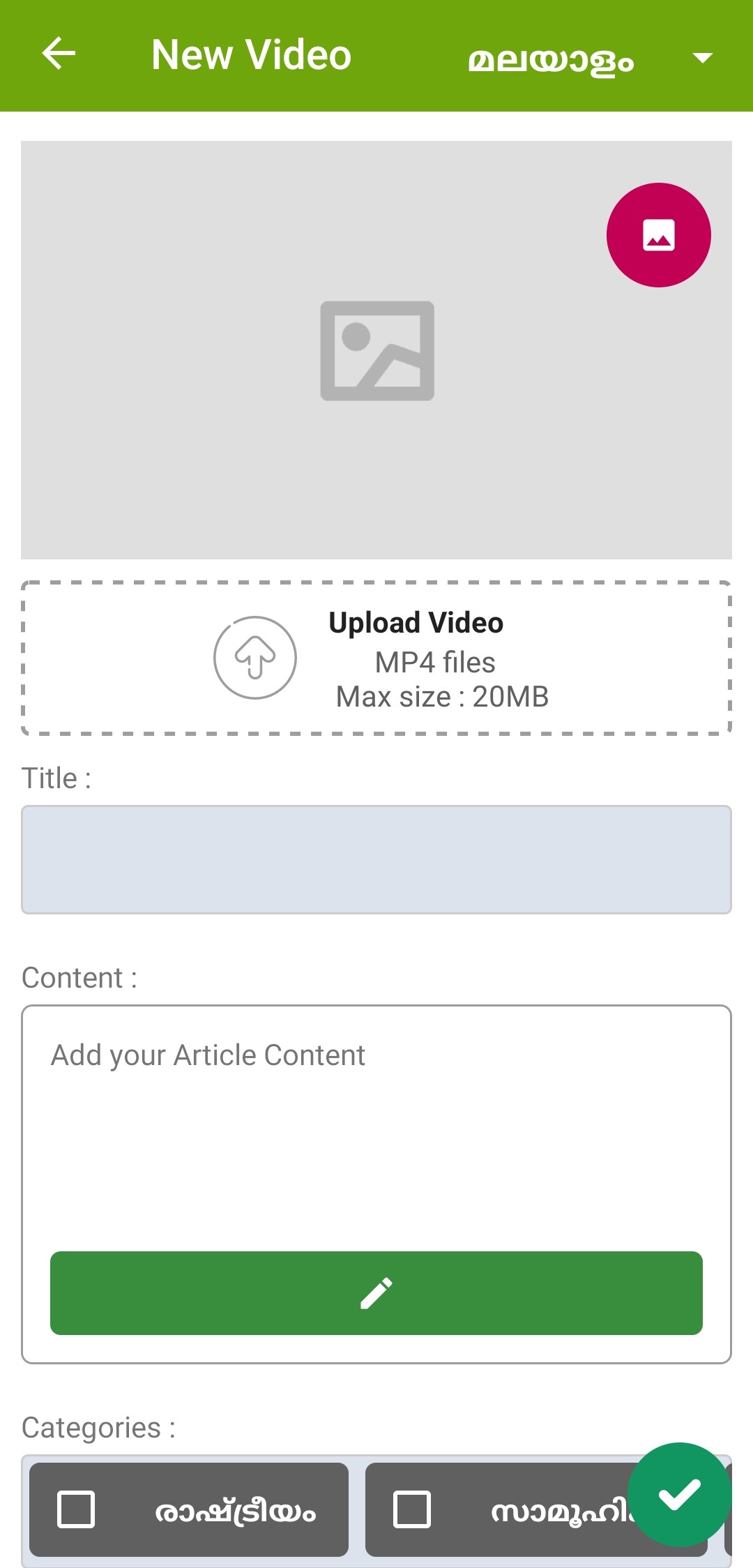This screenshot has height=1568, width=753.
Task: Click the Upload Video label
Action: point(416,623)
